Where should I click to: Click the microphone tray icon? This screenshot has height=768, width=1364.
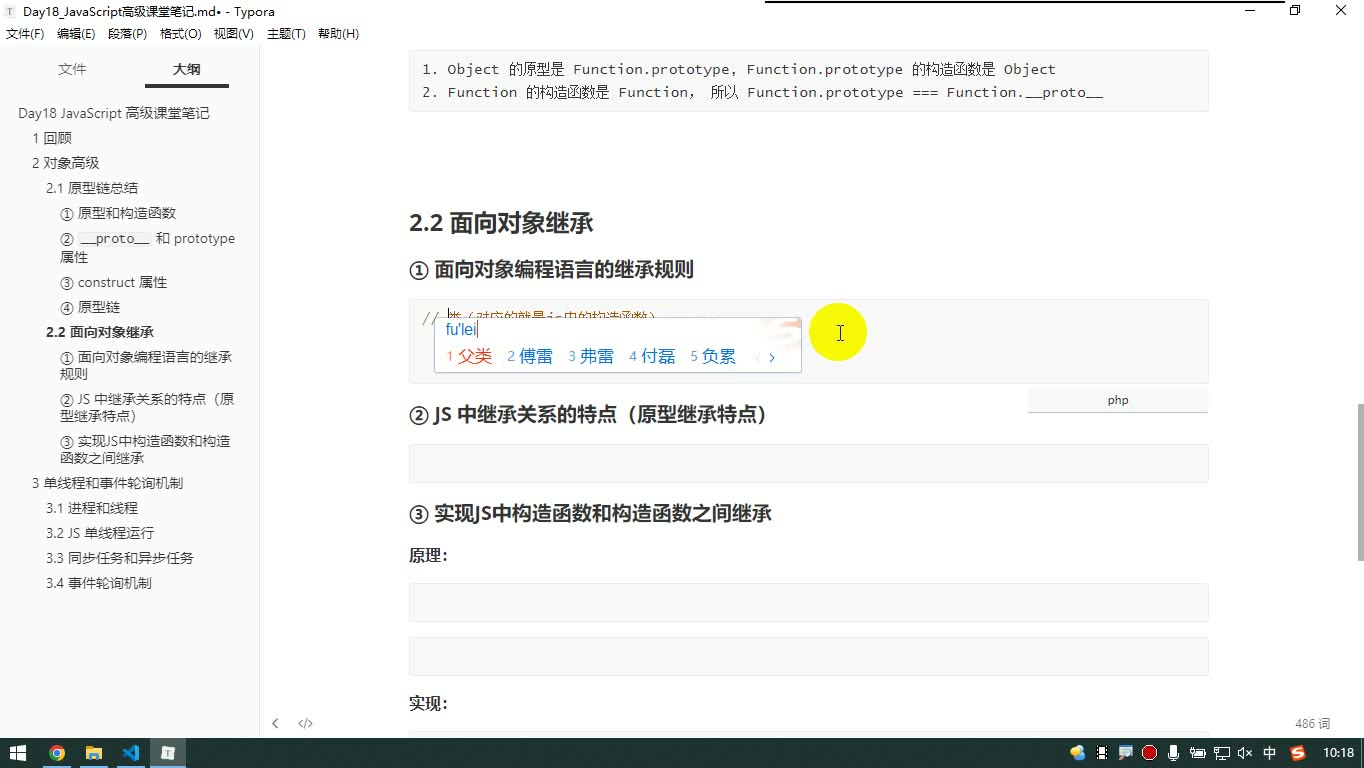(x=1173, y=753)
